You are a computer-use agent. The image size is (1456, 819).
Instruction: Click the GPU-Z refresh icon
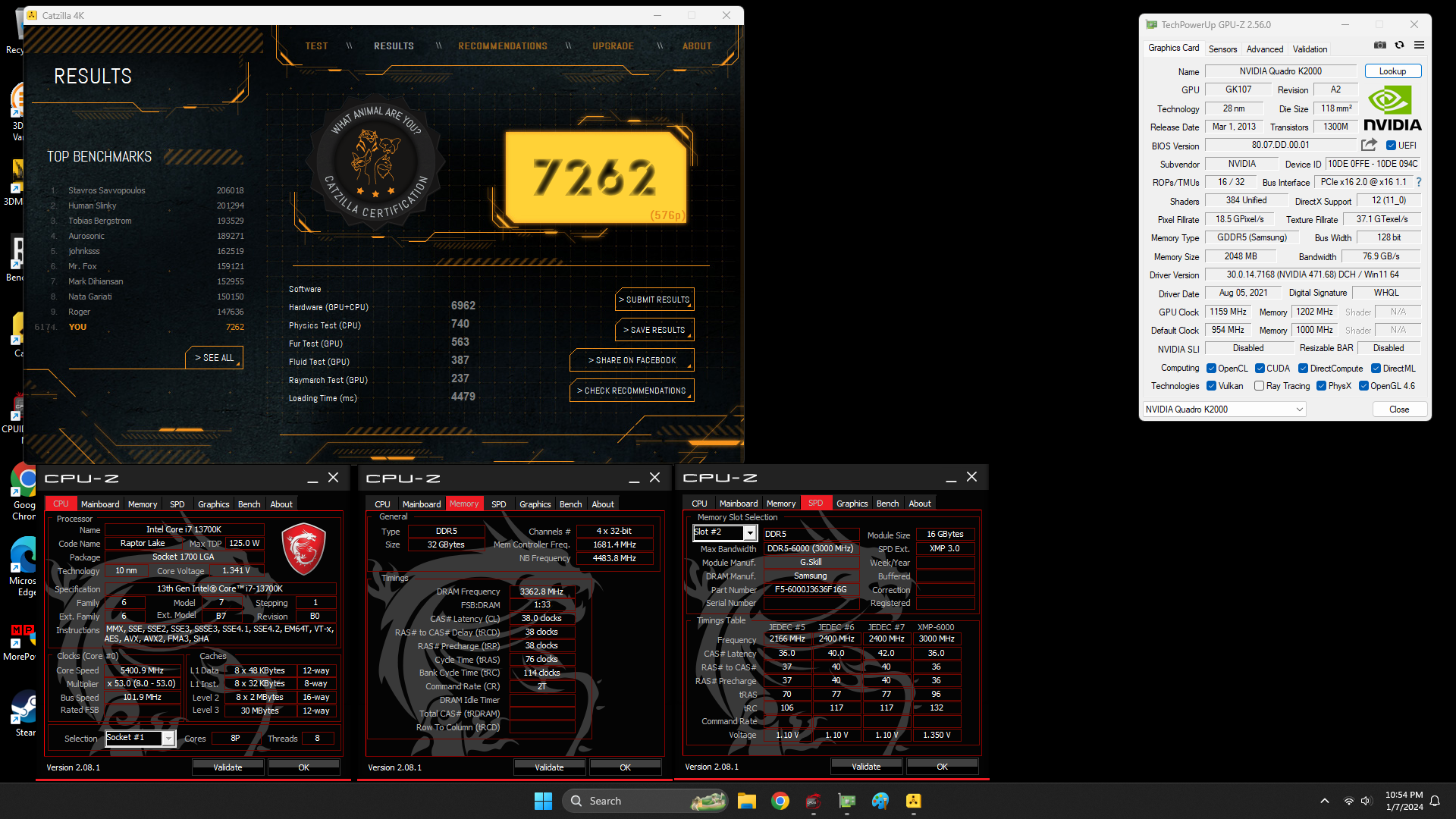(1399, 45)
